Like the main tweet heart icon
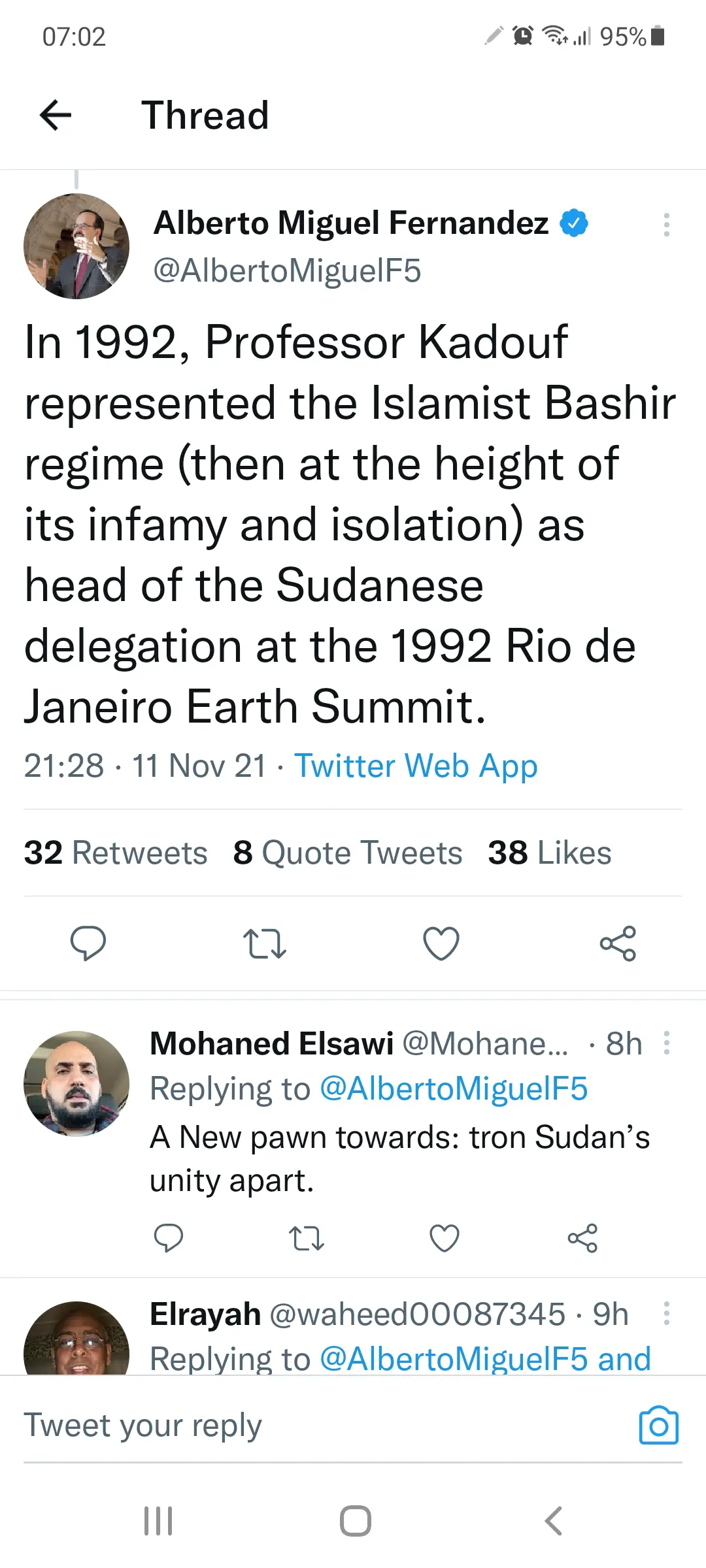Screen dimensions: 706x1568 tap(441, 943)
